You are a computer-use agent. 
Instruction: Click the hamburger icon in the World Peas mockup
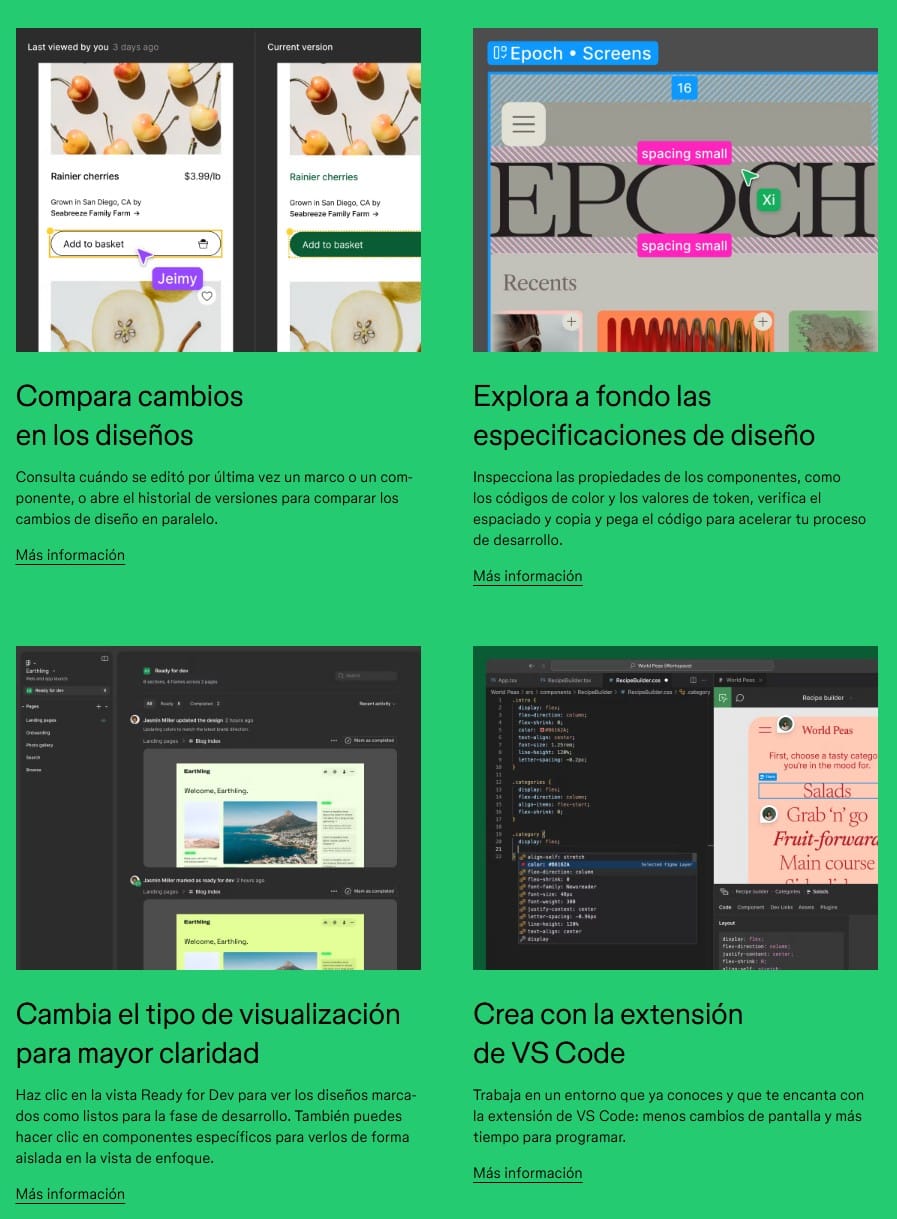[765, 730]
